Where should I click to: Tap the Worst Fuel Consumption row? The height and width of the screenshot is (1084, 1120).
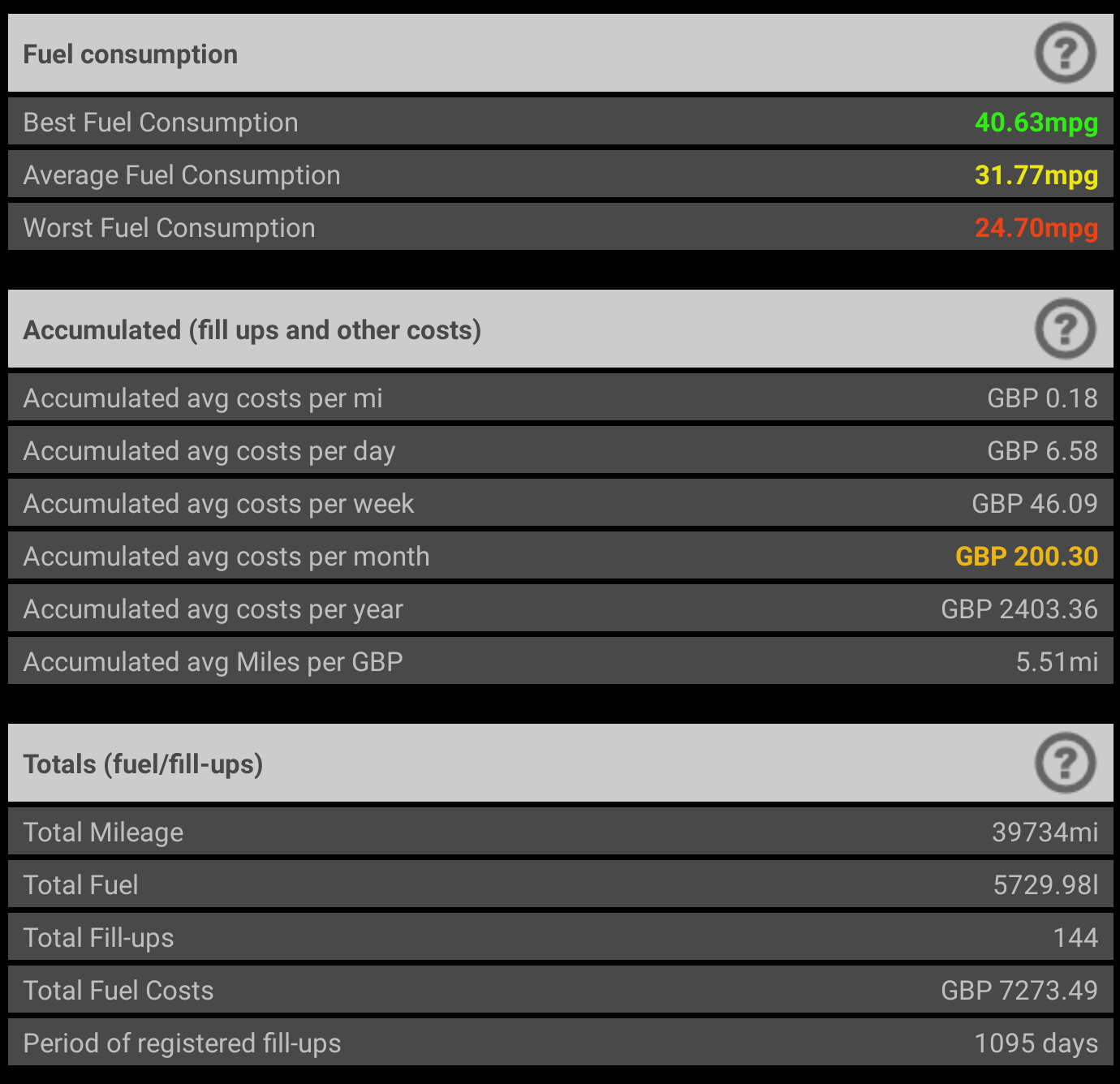pyautogui.click(x=560, y=228)
